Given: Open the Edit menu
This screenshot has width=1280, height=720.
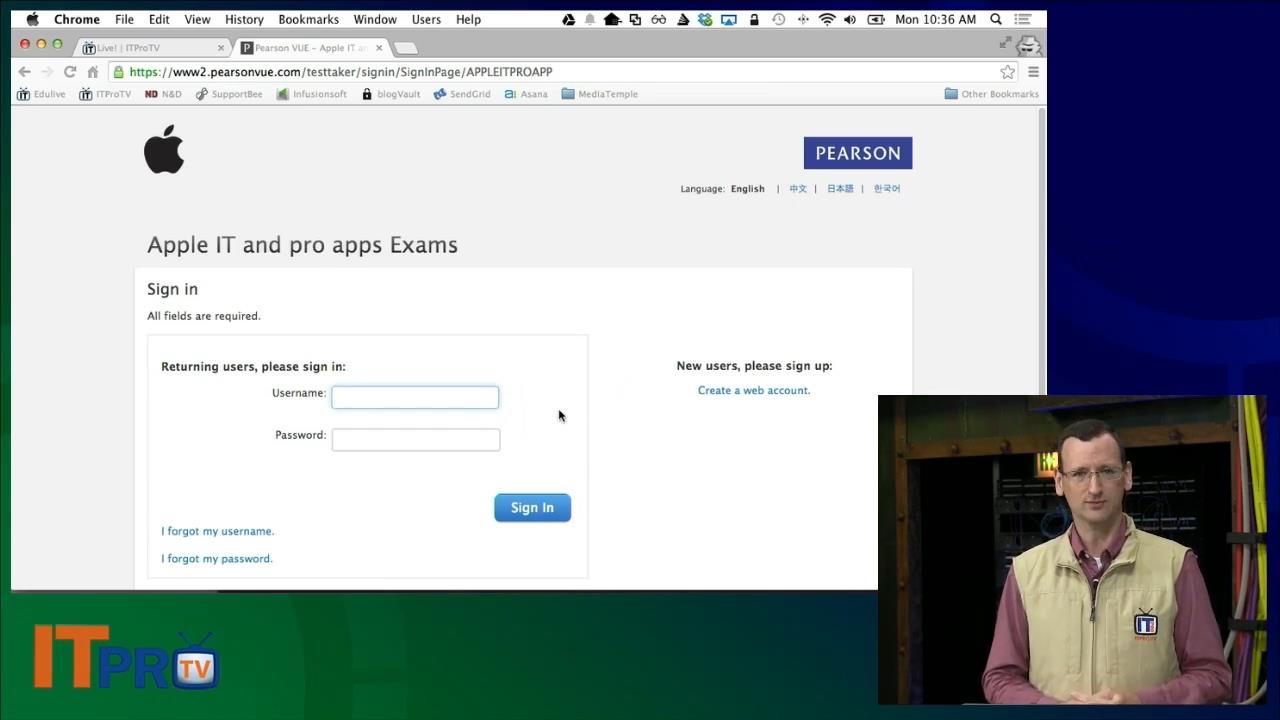Looking at the screenshot, I should (x=159, y=19).
